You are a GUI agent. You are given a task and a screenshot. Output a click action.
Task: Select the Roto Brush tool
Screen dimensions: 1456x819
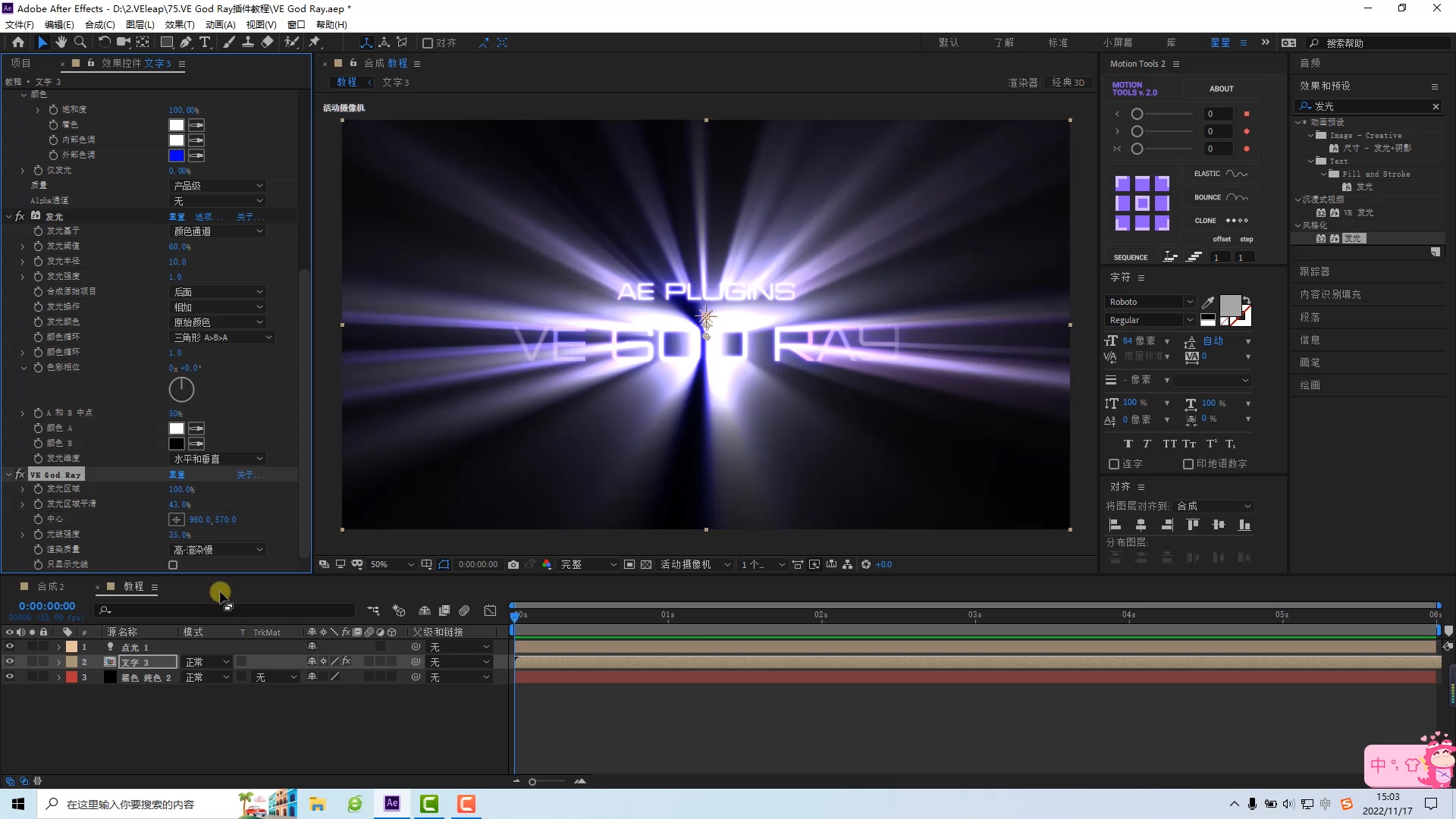291,42
